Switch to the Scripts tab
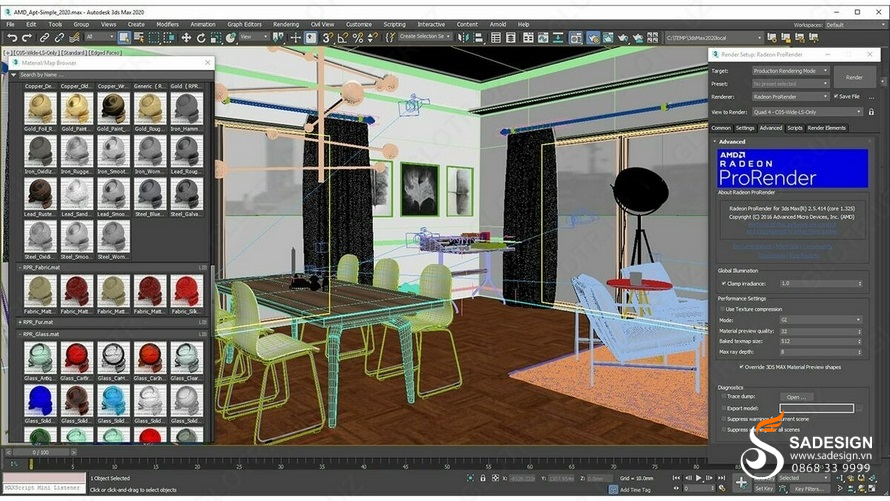Viewport: 890px width, 501px height. click(795, 128)
